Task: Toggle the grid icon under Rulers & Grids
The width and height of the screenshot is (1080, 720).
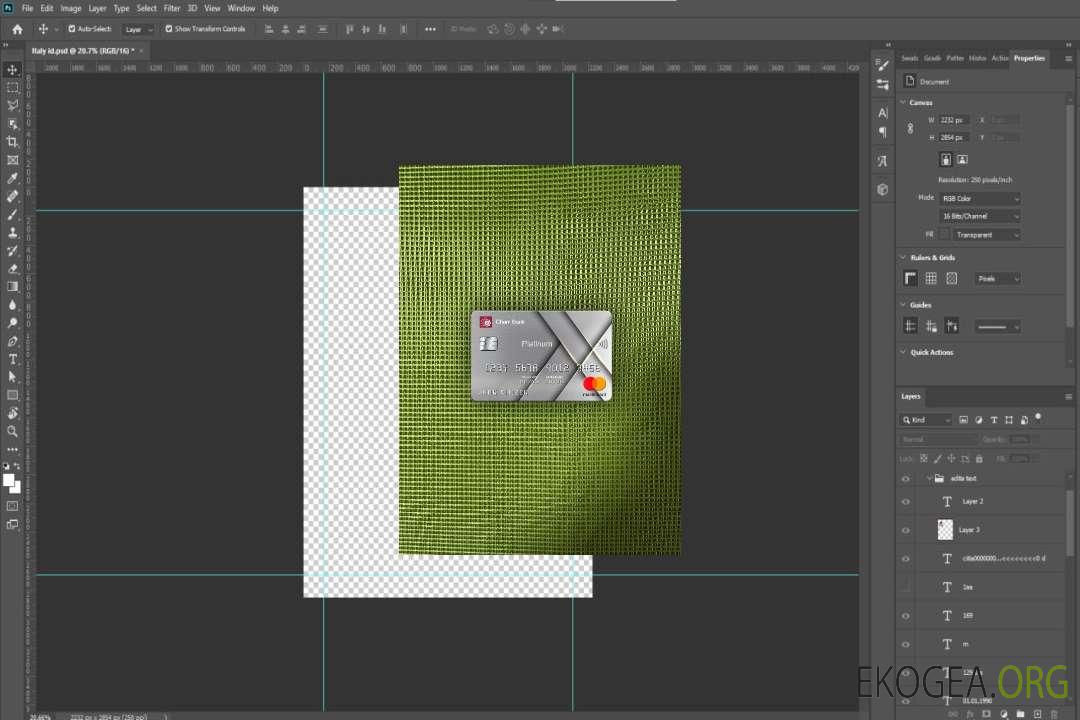Action: pyautogui.click(x=931, y=278)
